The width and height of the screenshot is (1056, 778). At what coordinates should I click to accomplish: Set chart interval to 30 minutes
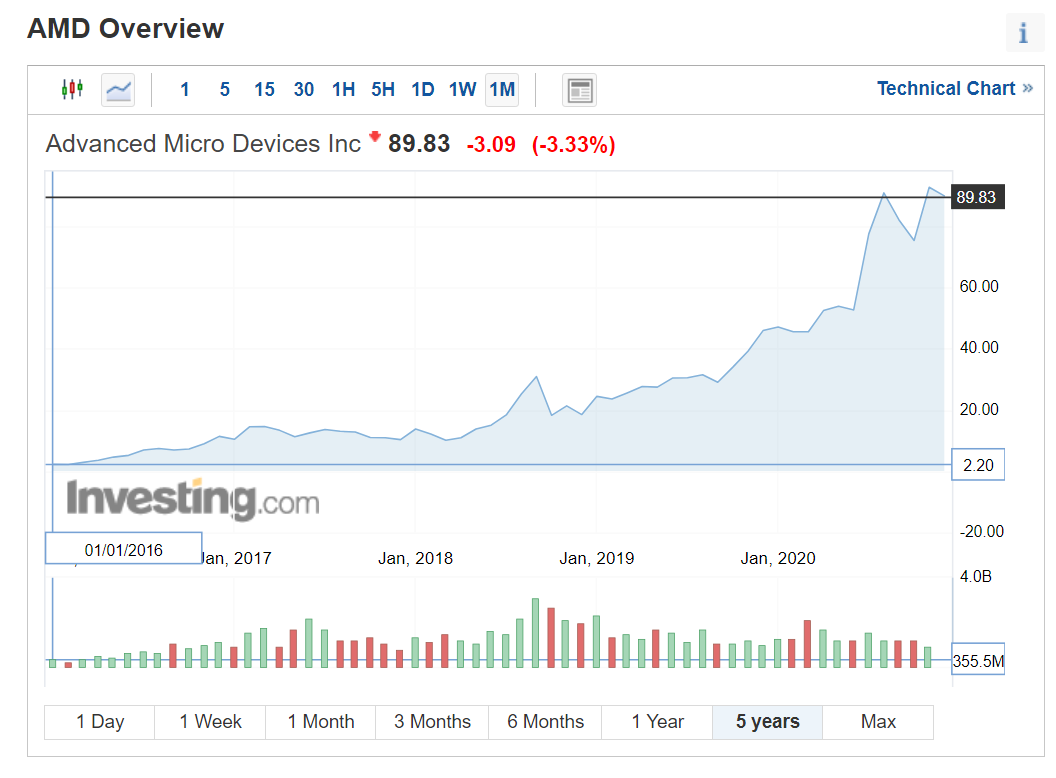pyautogui.click(x=304, y=90)
